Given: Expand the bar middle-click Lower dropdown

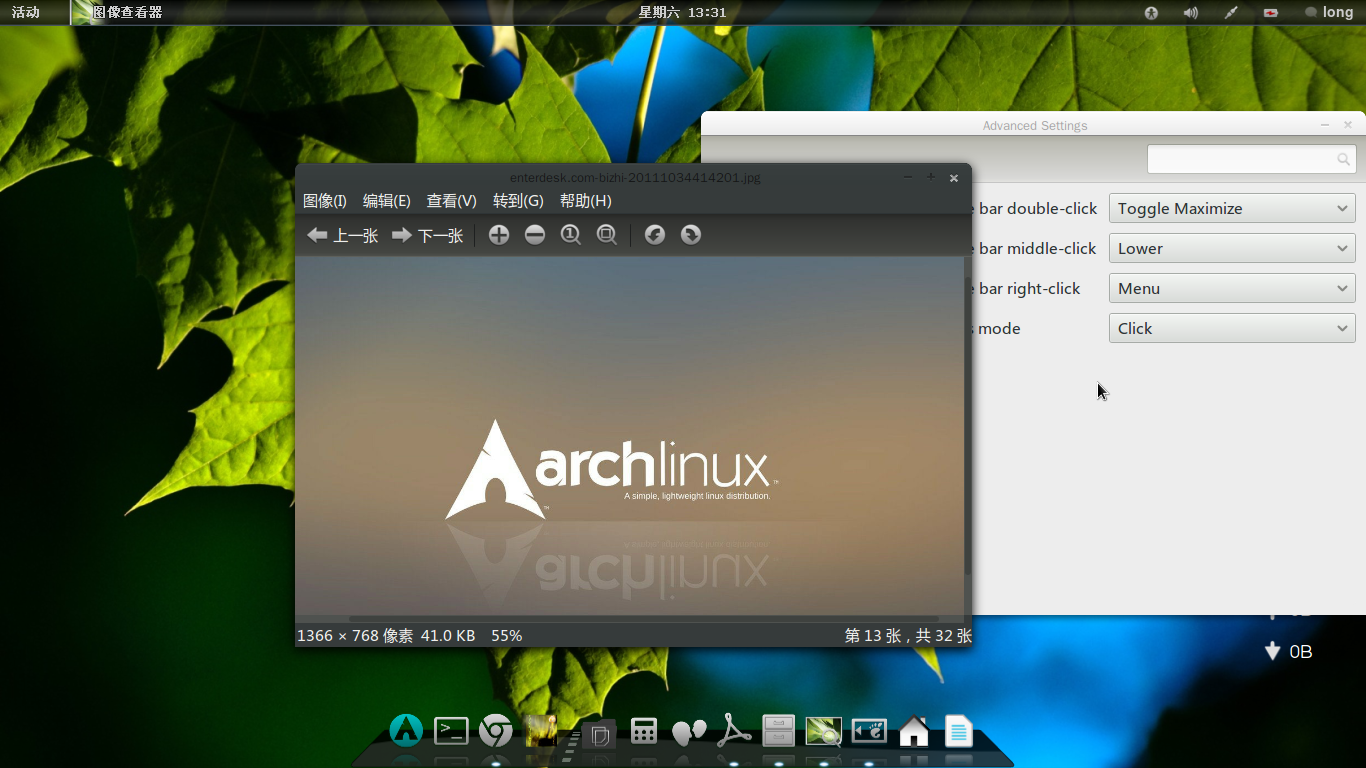Looking at the screenshot, I should tap(1232, 249).
